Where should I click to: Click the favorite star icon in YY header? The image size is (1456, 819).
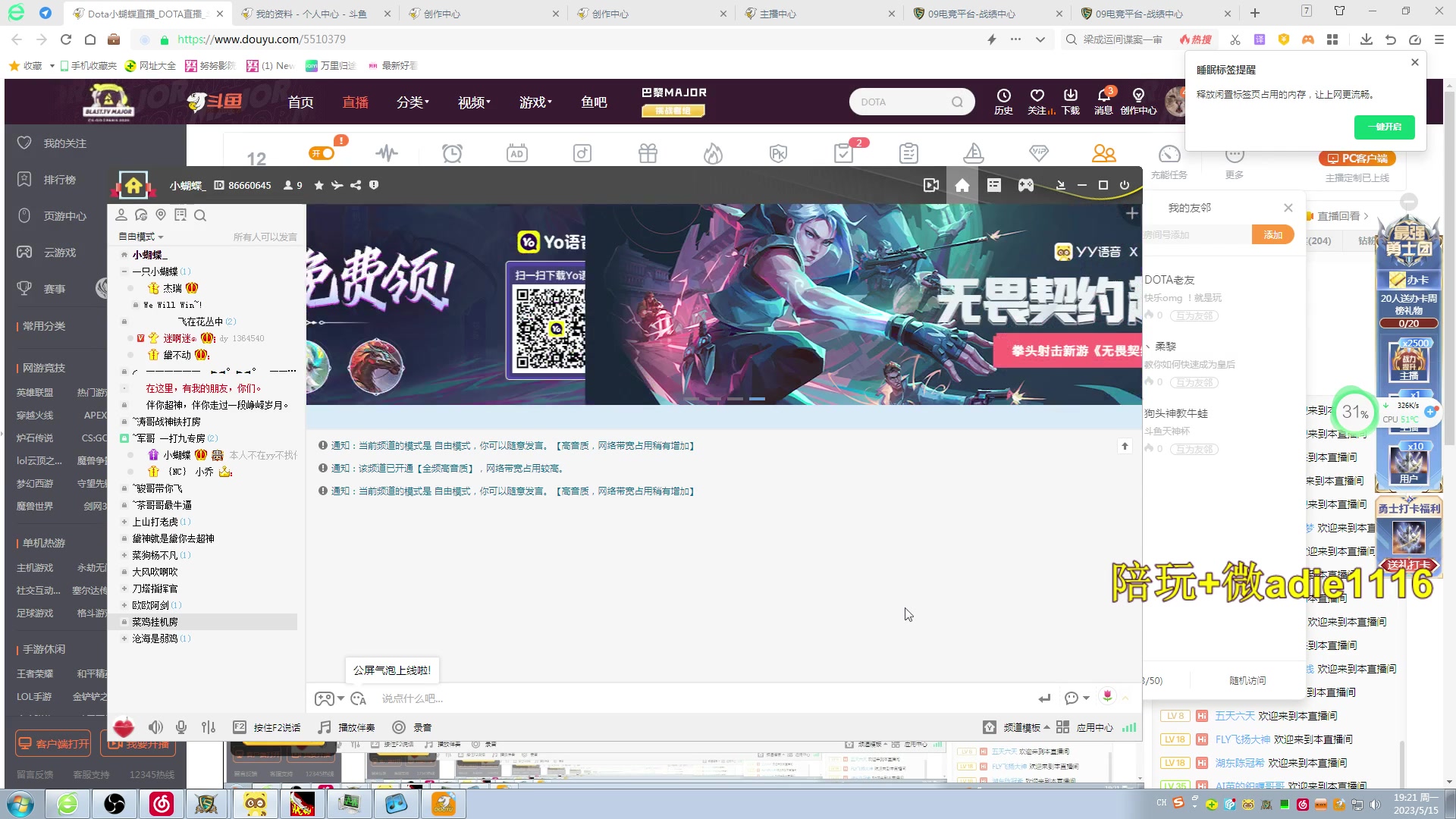319,185
